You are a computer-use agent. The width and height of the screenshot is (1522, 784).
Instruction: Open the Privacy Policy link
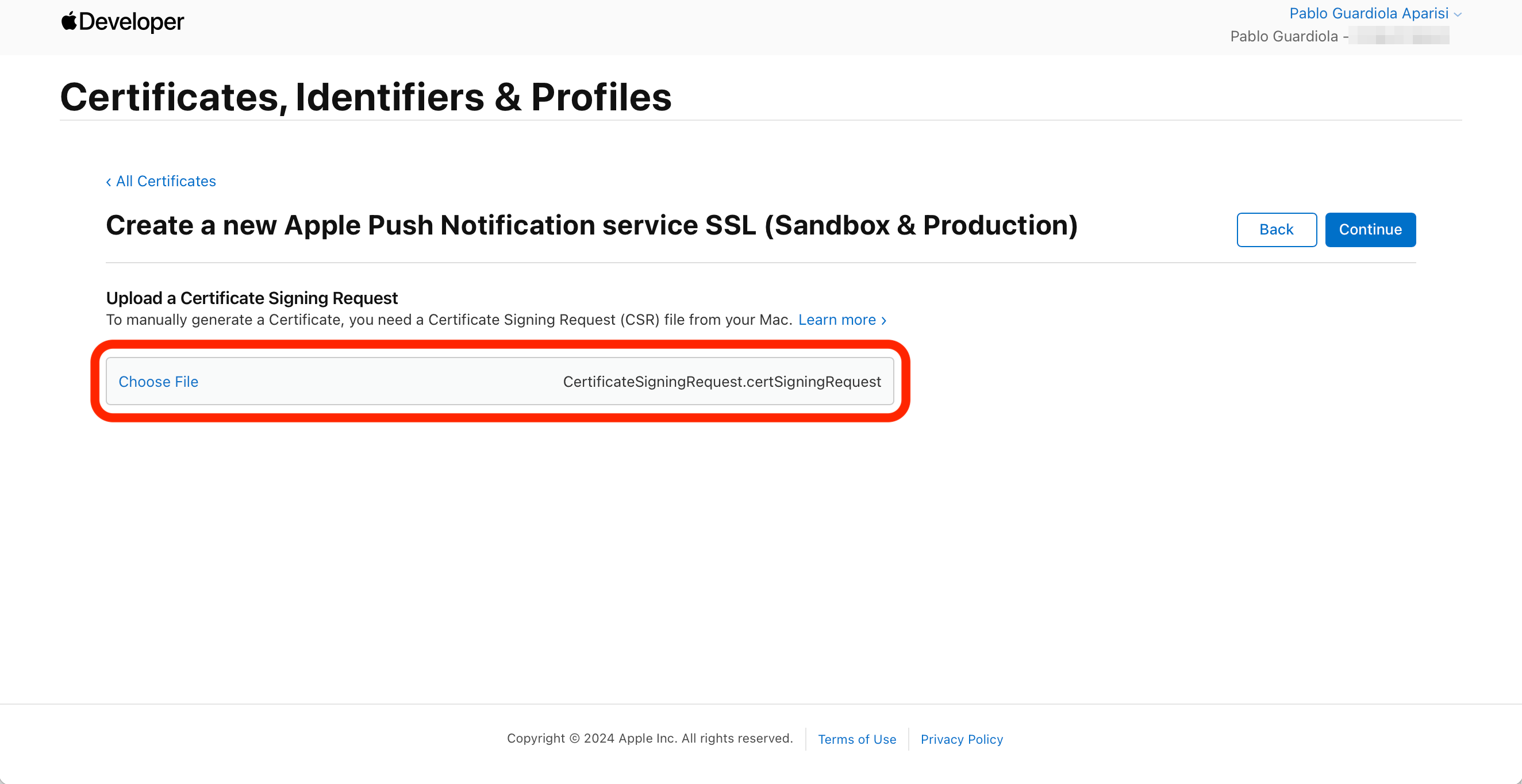tap(961, 739)
